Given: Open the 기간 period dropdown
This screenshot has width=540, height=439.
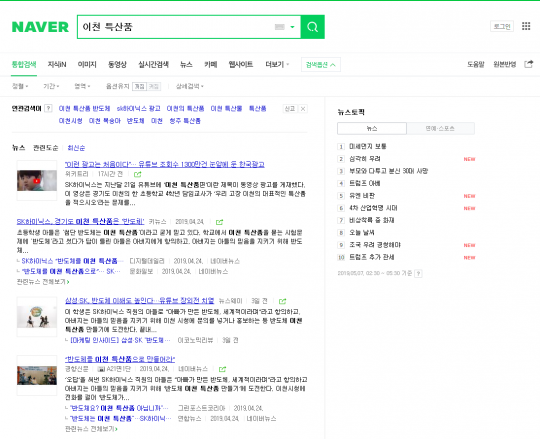Looking at the screenshot, I should [x=51, y=86].
